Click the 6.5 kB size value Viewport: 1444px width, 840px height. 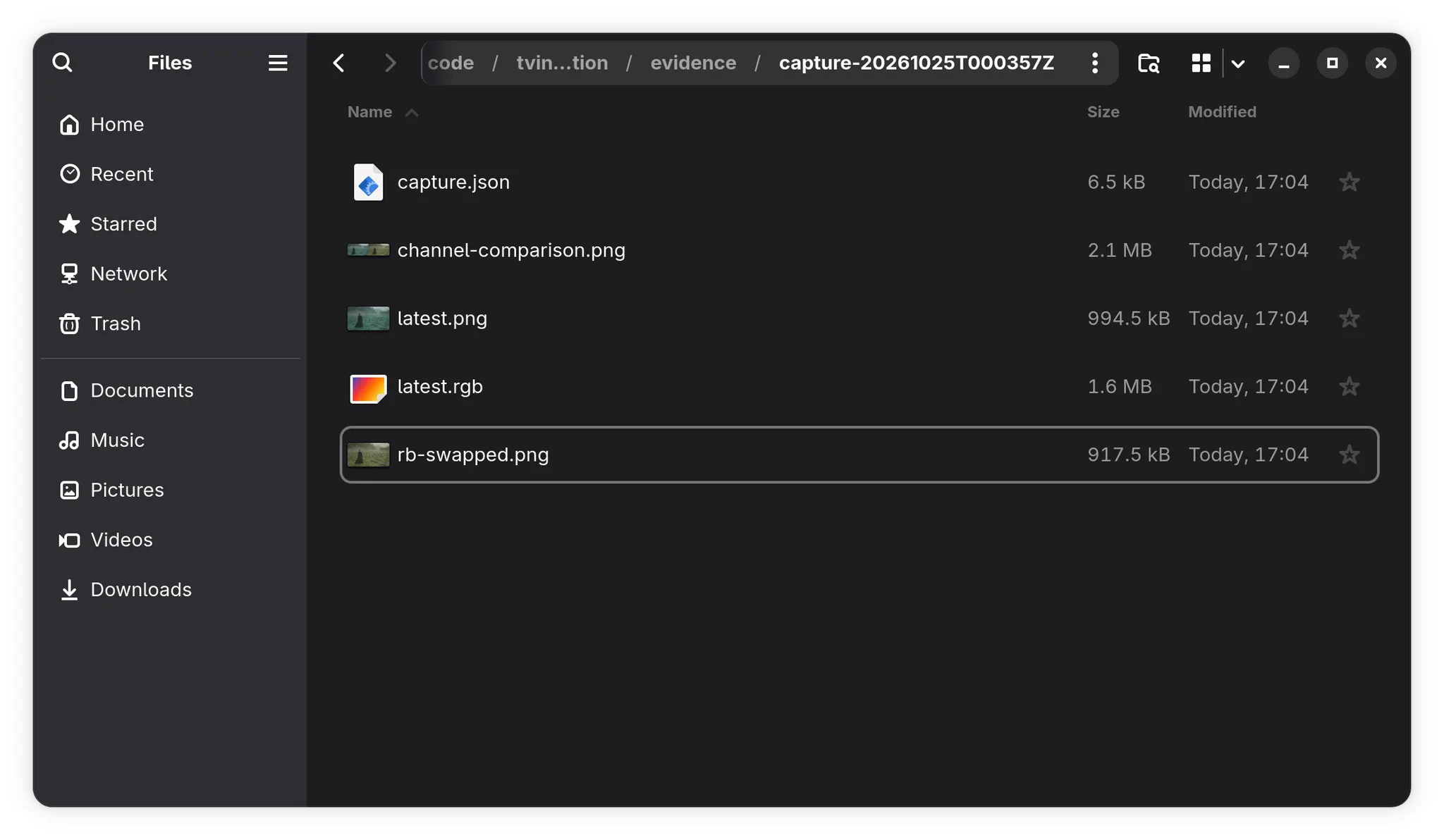[x=1116, y=182]
